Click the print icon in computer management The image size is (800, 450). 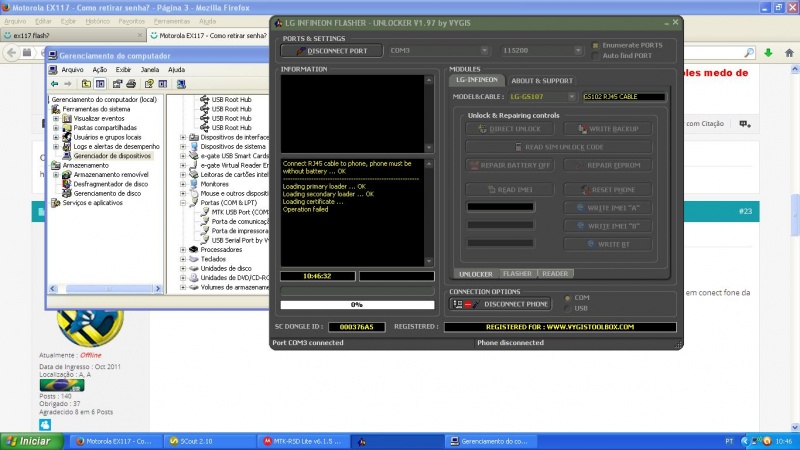click(x=131, y=84)
